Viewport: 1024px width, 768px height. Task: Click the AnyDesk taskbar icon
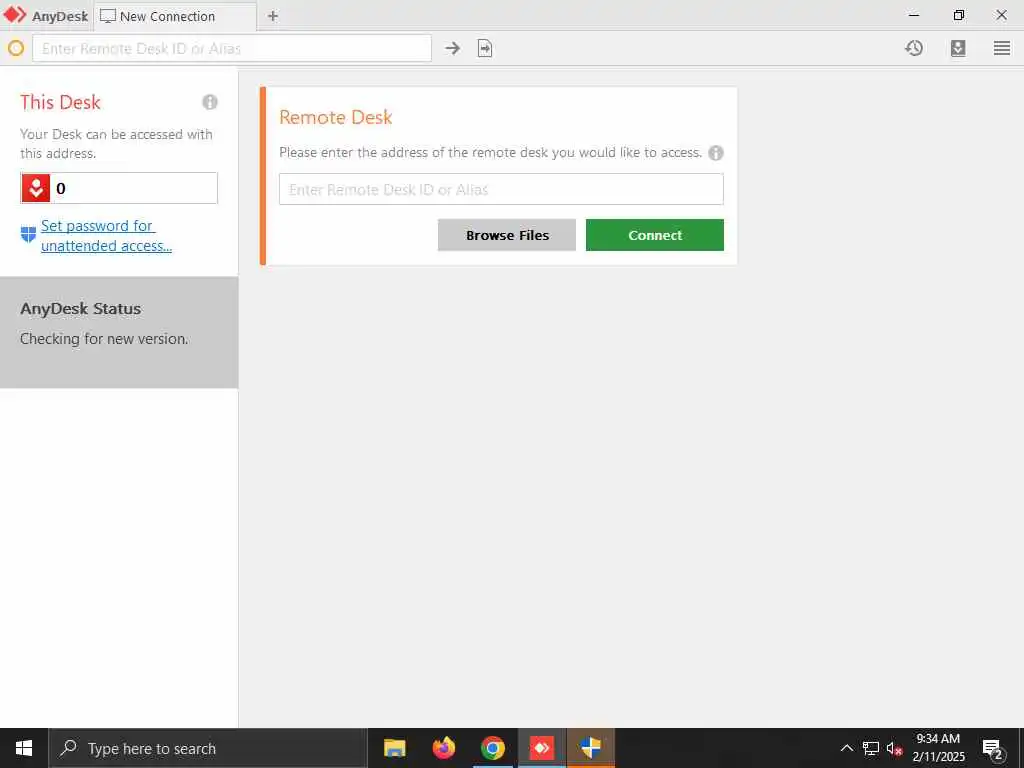pos(541,748)
